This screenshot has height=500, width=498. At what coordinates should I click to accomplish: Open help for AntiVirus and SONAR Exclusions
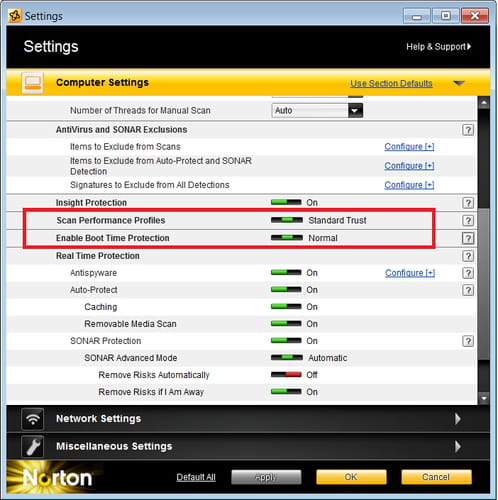click(468, 130)
